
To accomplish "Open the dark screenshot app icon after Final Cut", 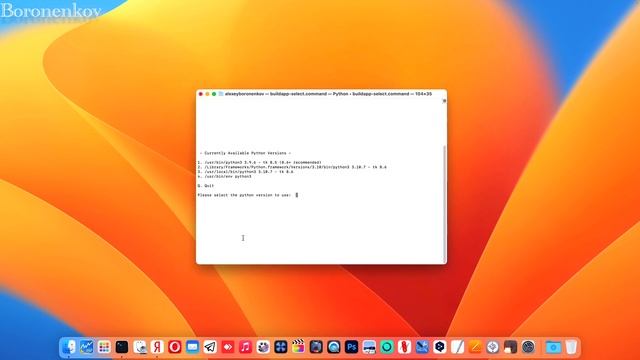I will (x=316, y=347).
